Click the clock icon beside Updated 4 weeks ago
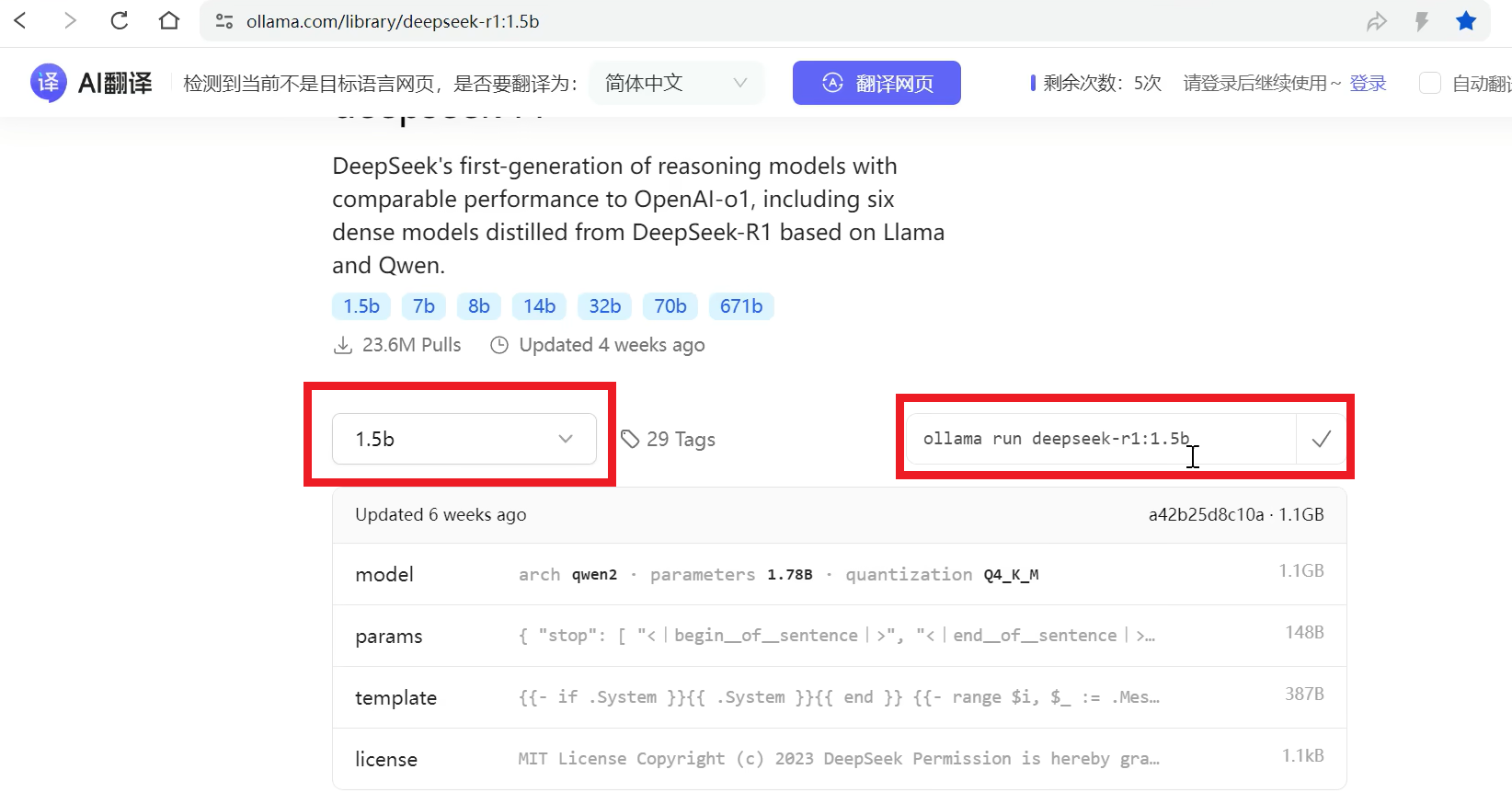Screen dimensions: 1512x804 [x=499, y=345]
